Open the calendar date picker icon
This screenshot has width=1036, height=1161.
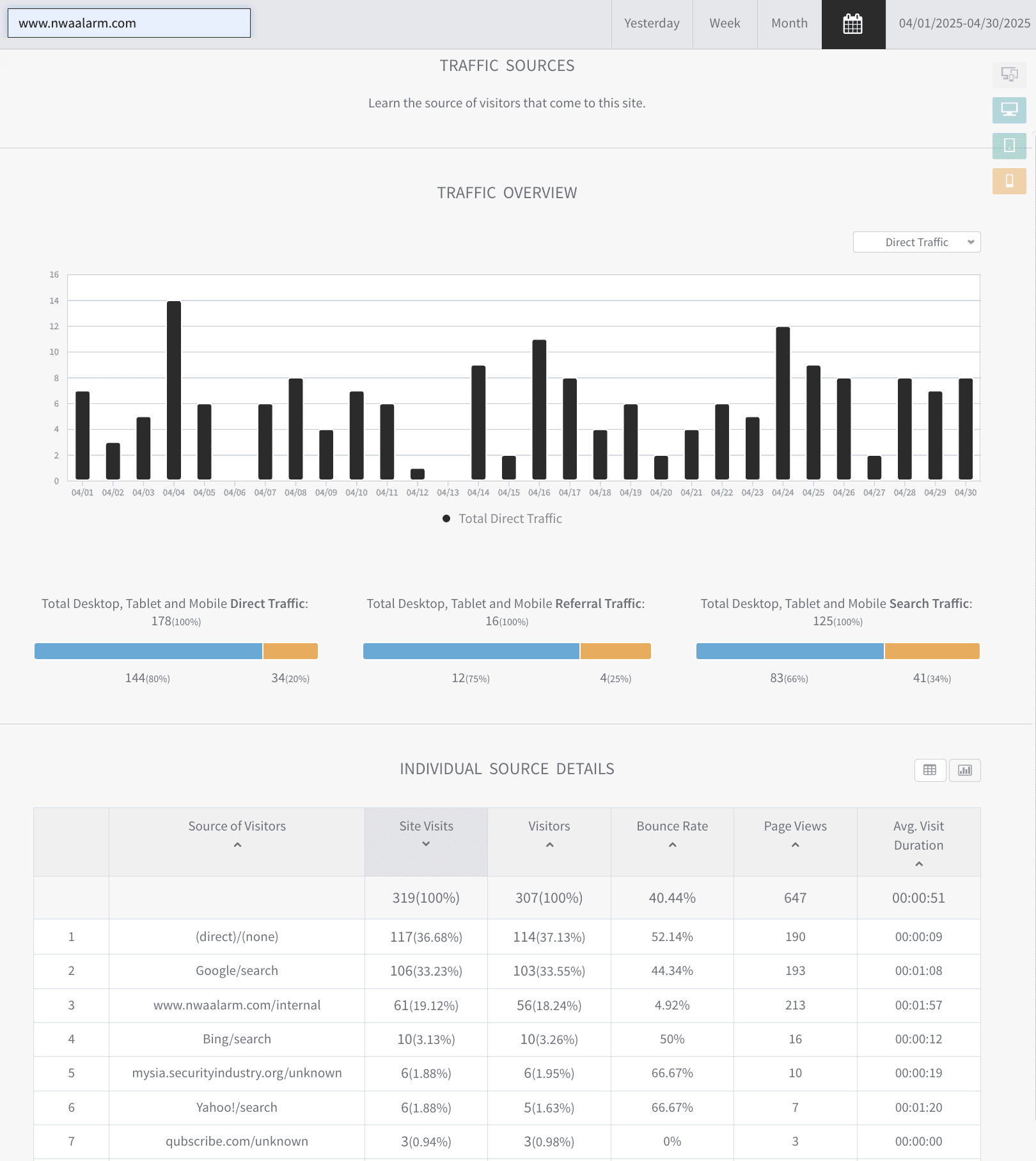point(853,24)
